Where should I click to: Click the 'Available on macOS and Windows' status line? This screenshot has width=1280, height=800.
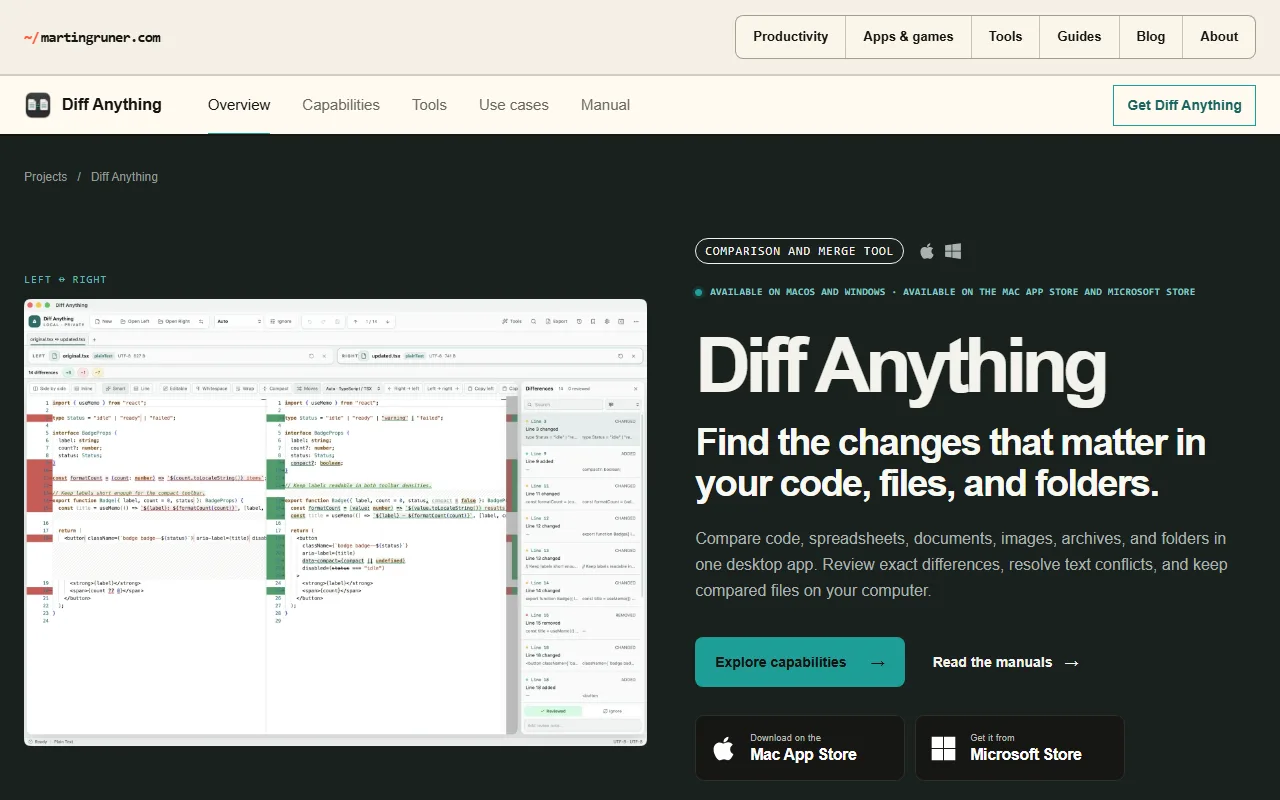[x=945, y=292]
